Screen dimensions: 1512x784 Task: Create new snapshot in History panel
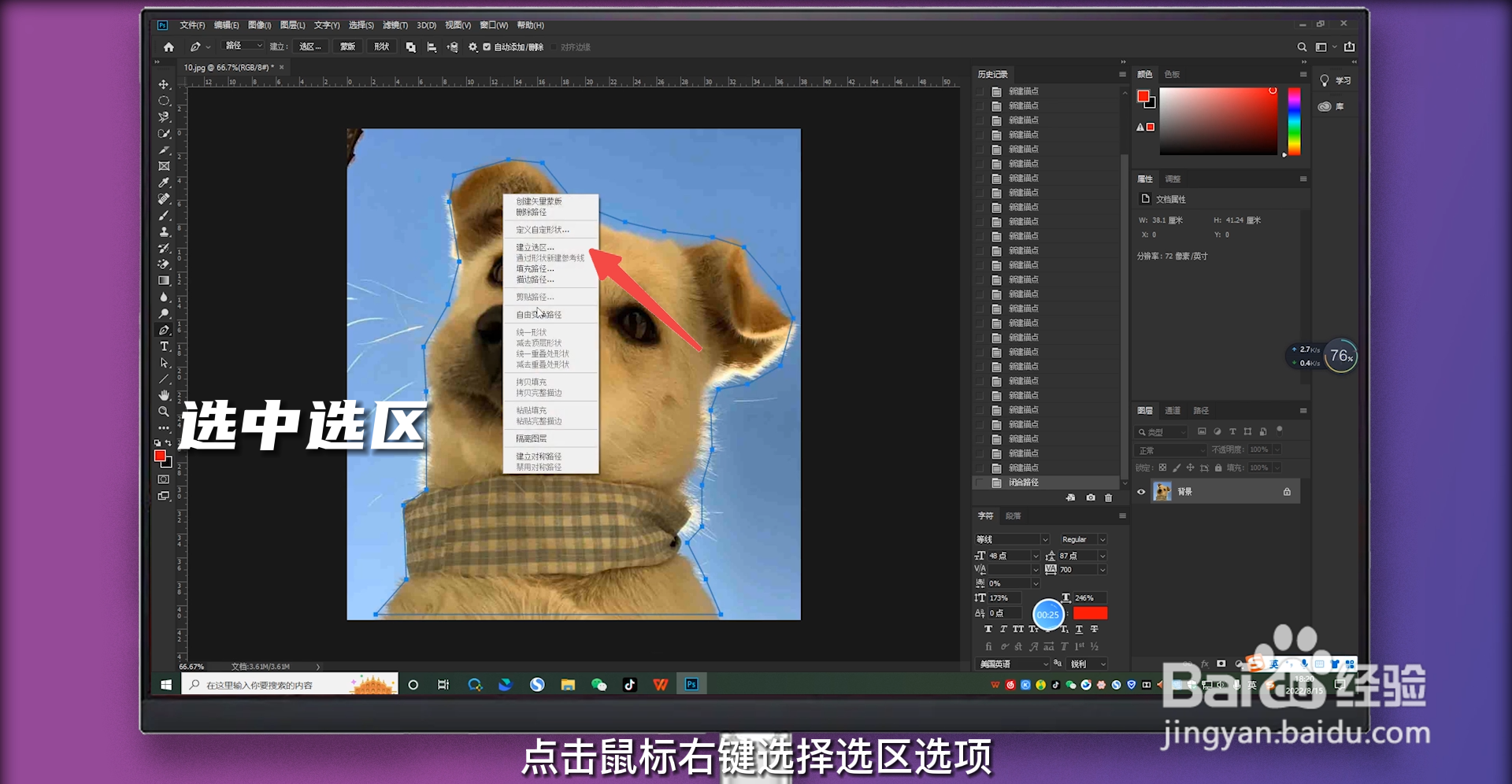click(1090, 497)
